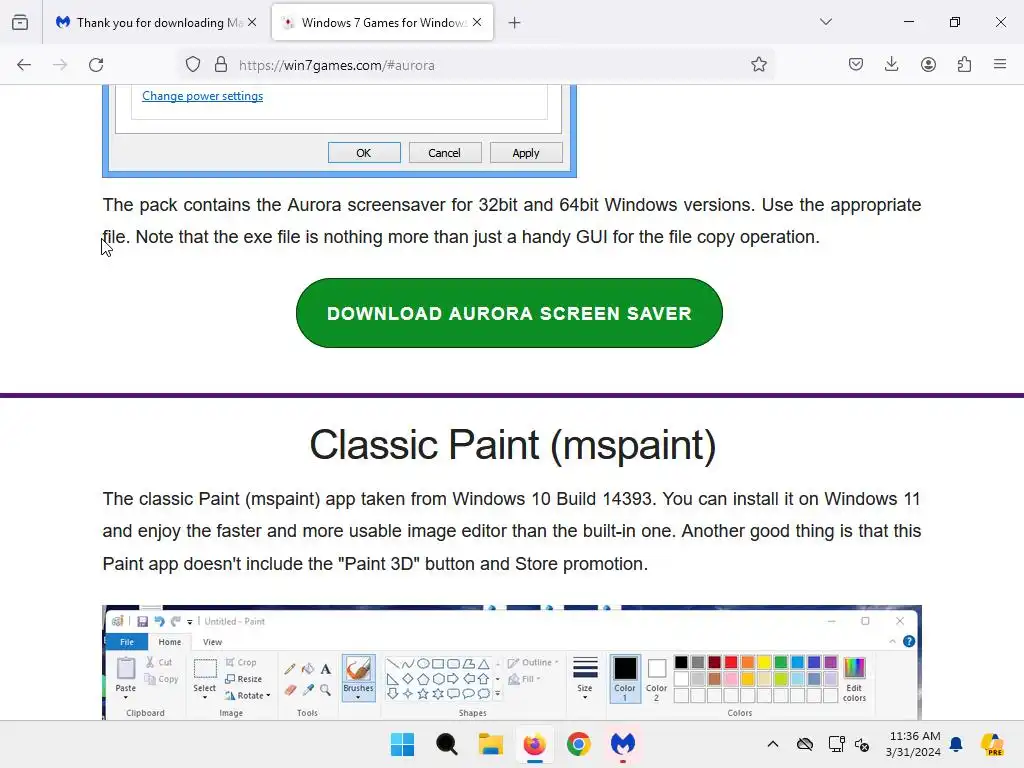Open the Firefox Downloads panel
Image resolution: width=1024 pixels, height=768 pixels.
click(891, 65)
